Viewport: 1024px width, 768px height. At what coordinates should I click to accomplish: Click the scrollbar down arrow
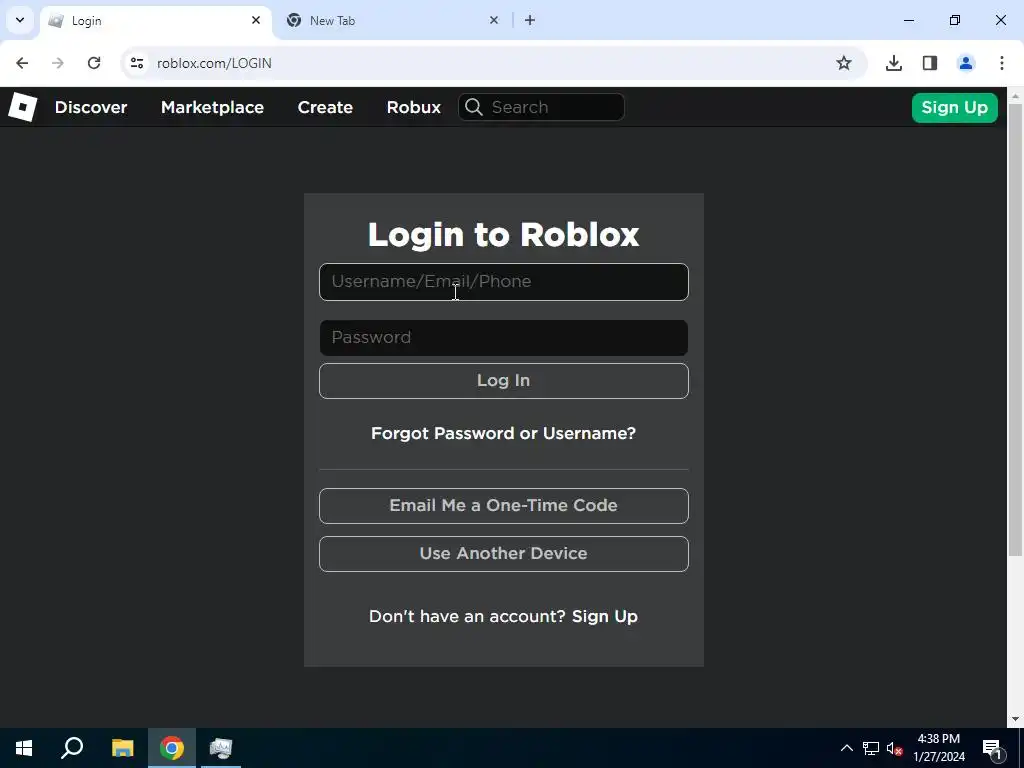[x=1015, y=719]
